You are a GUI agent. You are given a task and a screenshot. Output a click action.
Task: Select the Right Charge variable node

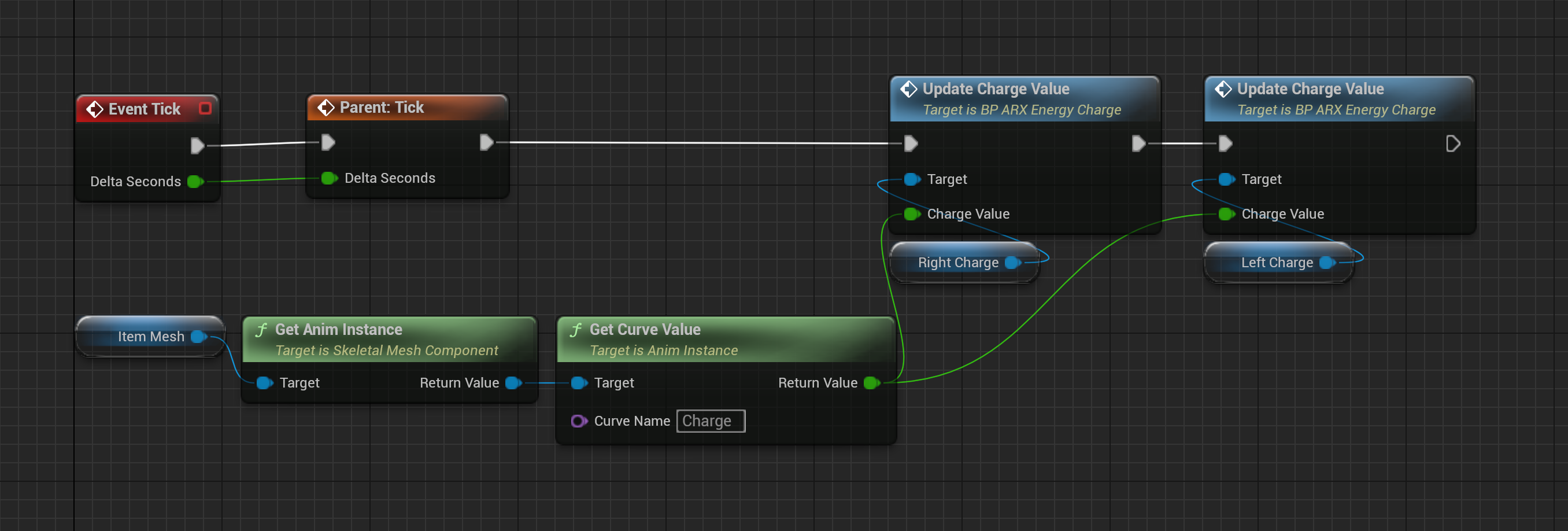pos(964,263)
